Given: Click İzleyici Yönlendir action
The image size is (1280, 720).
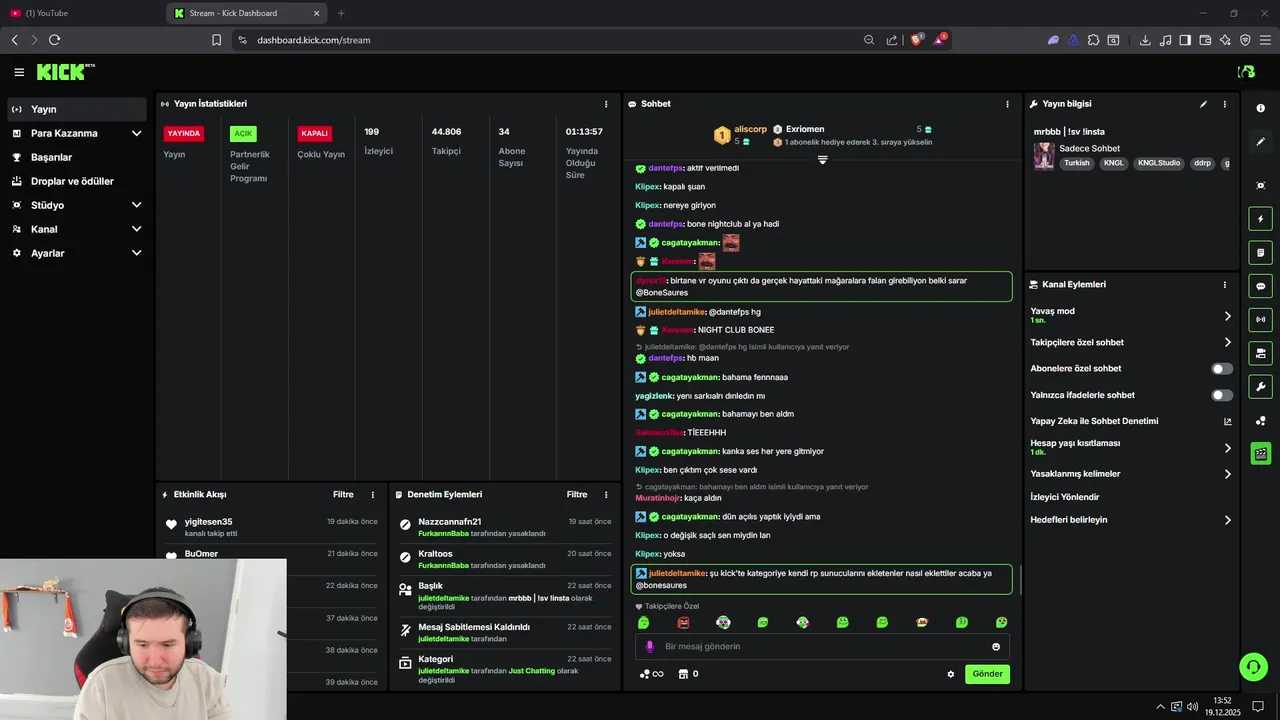Looking at the screenshot, I should tap(1064, 497).
